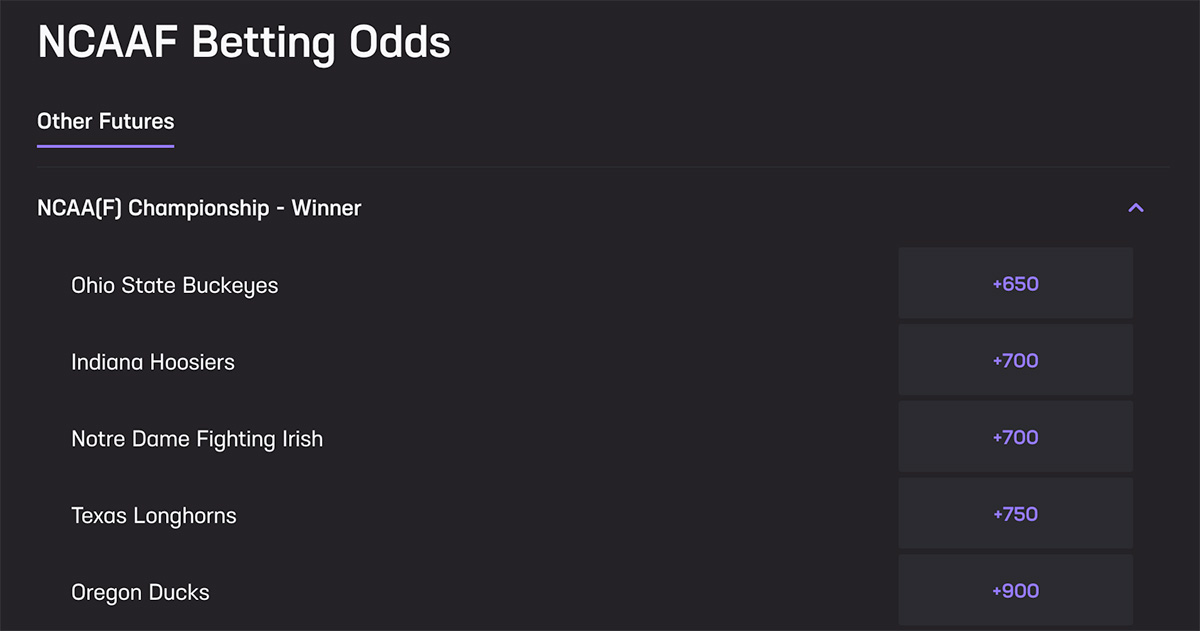1200x631 pixels.
Task: Click the +700 odds beside Indiana Hoosiers
Action: [1015, 360]
